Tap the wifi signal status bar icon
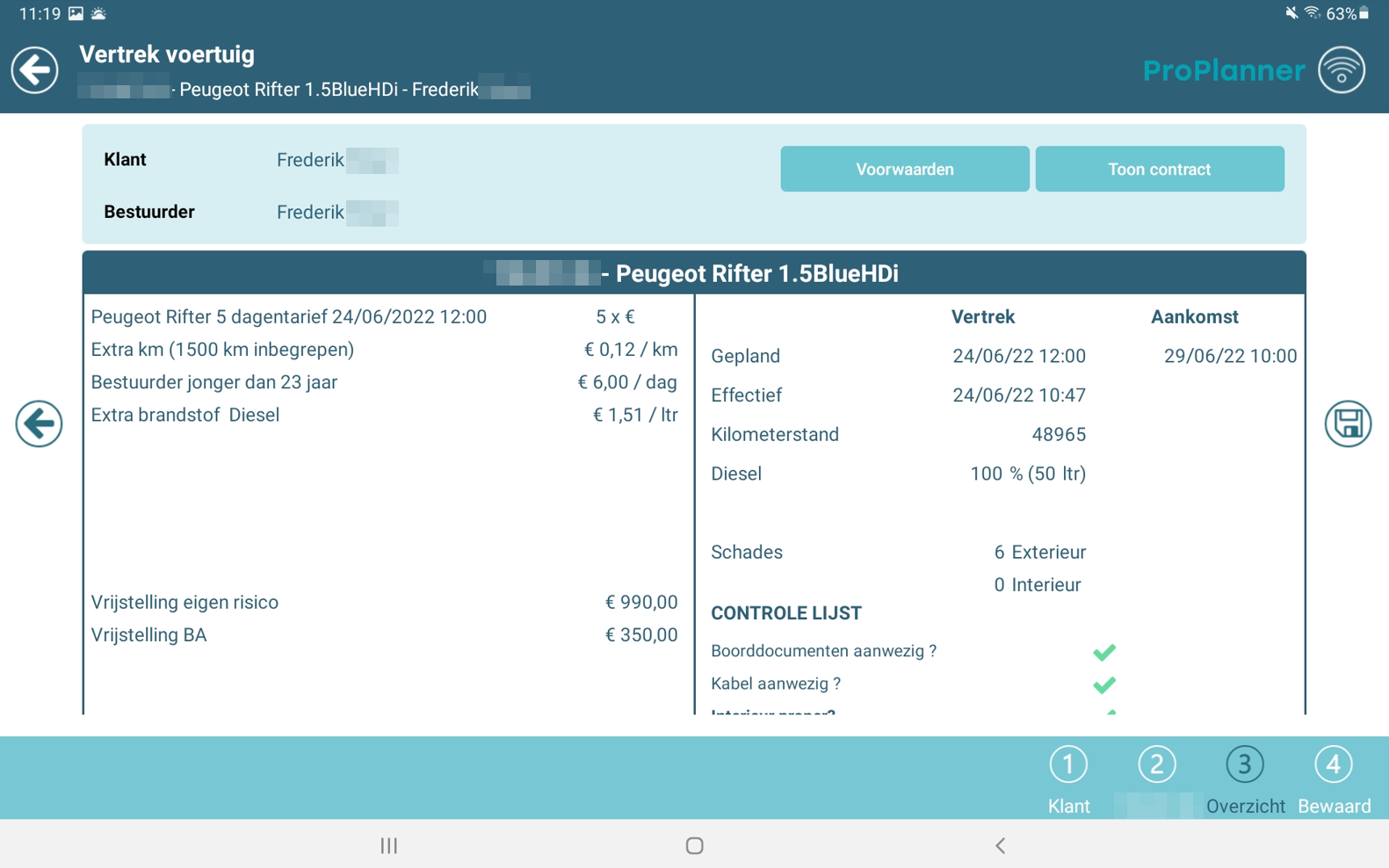This screenshot has width=1389, height=868. (1312, 13)
